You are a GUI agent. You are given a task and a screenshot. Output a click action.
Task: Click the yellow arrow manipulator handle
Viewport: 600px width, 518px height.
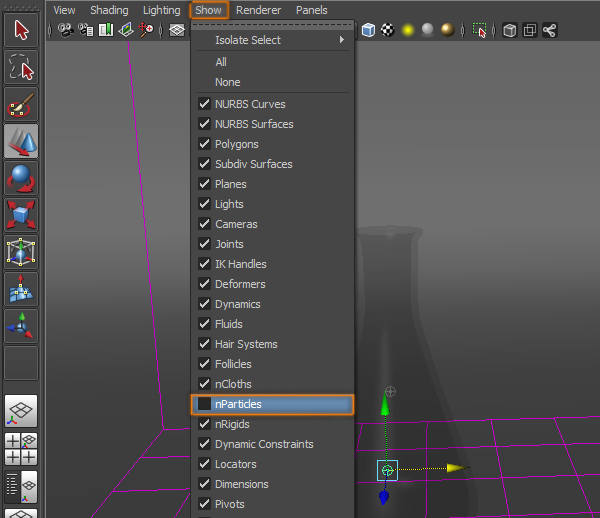(456, 468)
